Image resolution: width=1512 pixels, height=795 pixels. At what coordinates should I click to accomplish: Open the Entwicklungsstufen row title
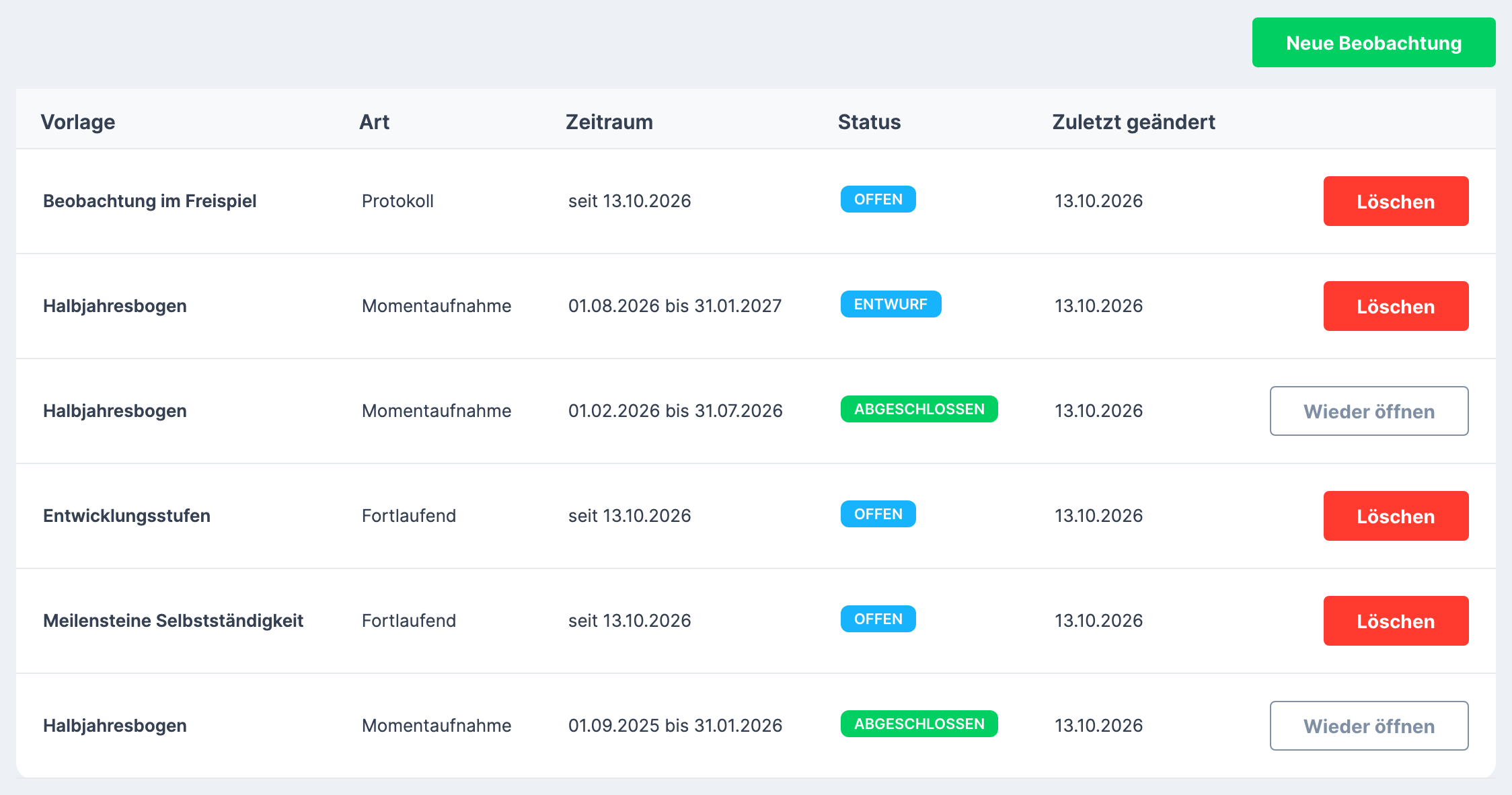click(x=126, y=516)
